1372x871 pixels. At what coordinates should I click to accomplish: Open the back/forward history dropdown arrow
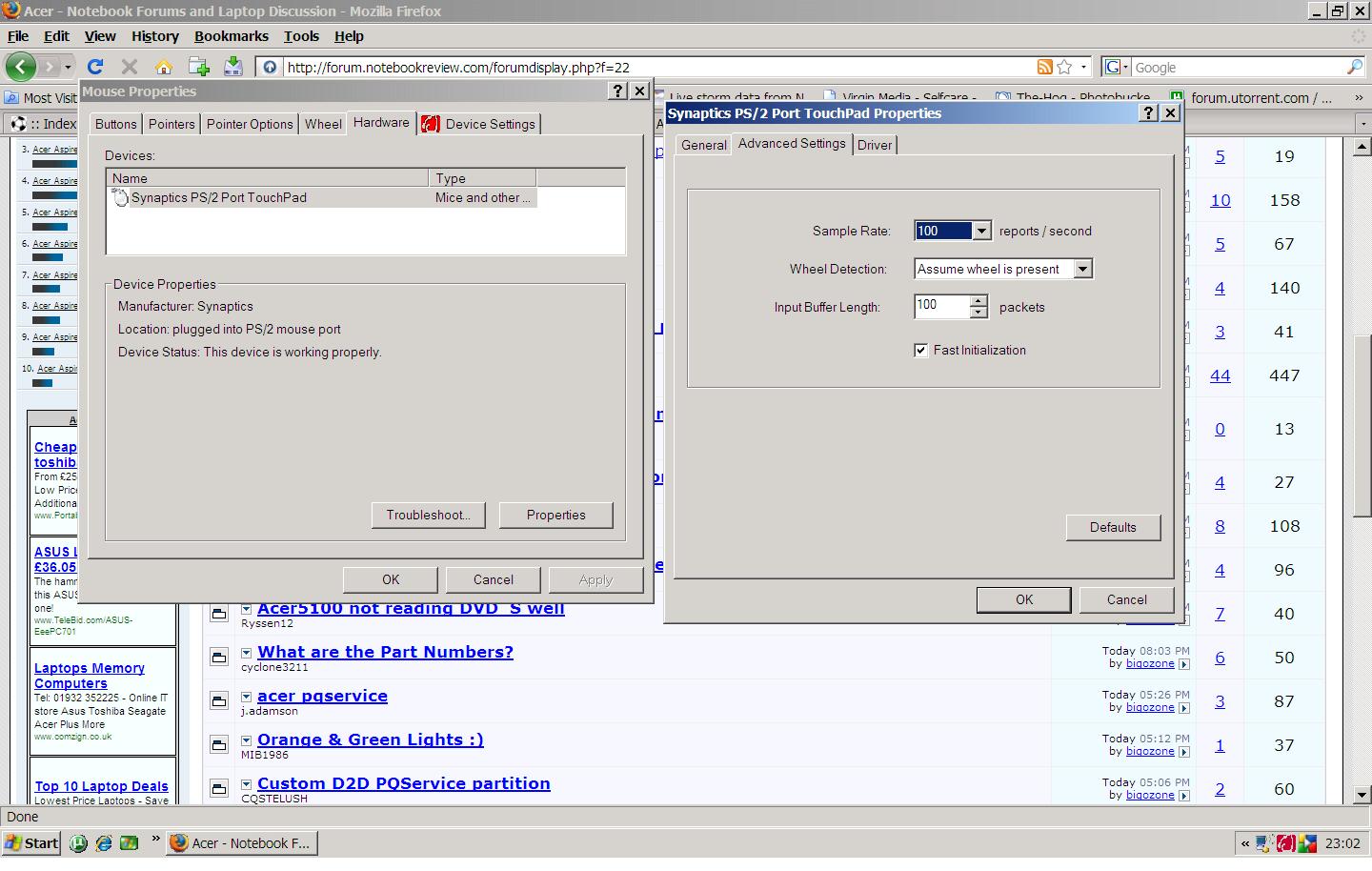click(68, 67)
